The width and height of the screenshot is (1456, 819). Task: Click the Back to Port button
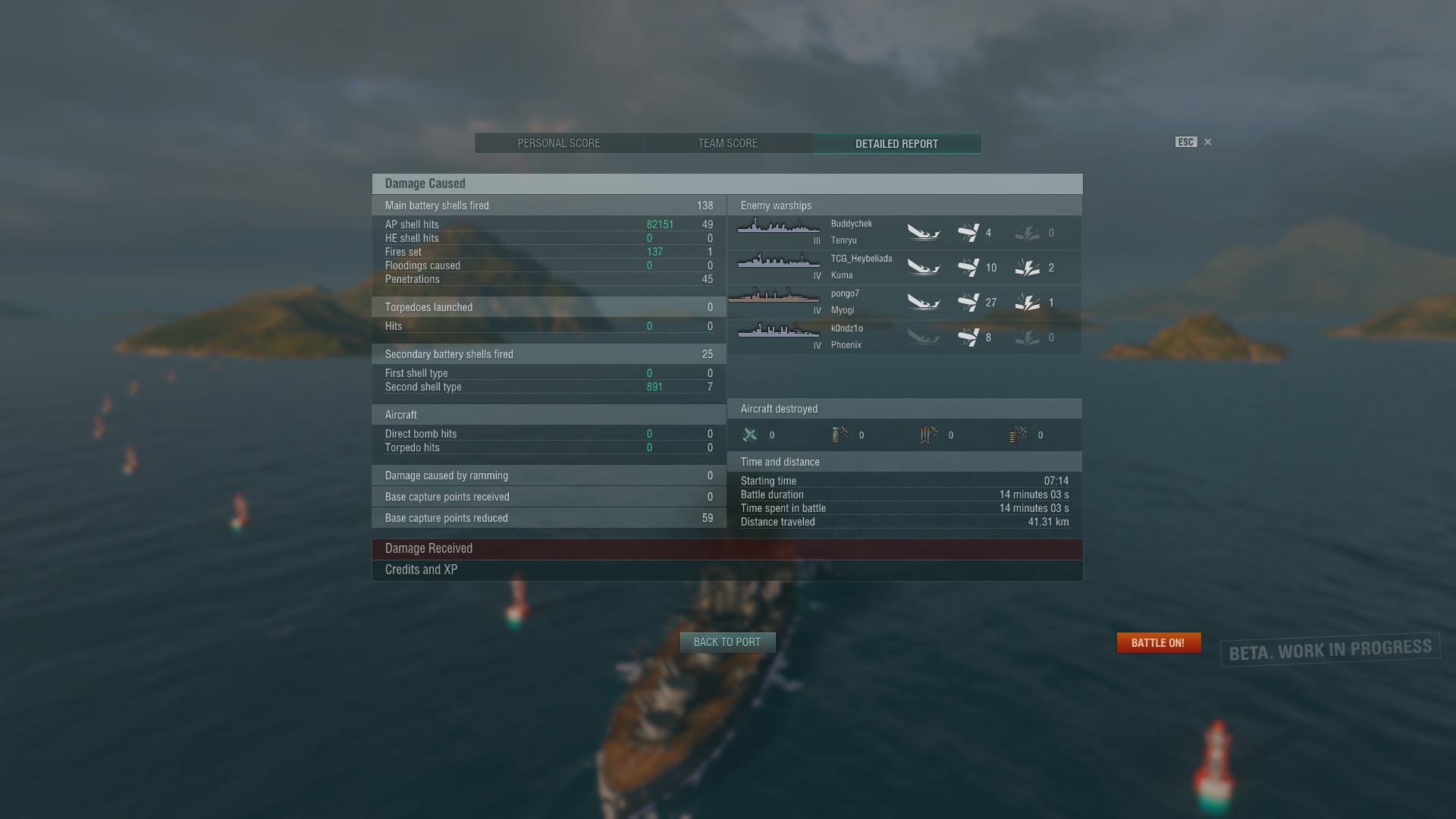(727, 642)
